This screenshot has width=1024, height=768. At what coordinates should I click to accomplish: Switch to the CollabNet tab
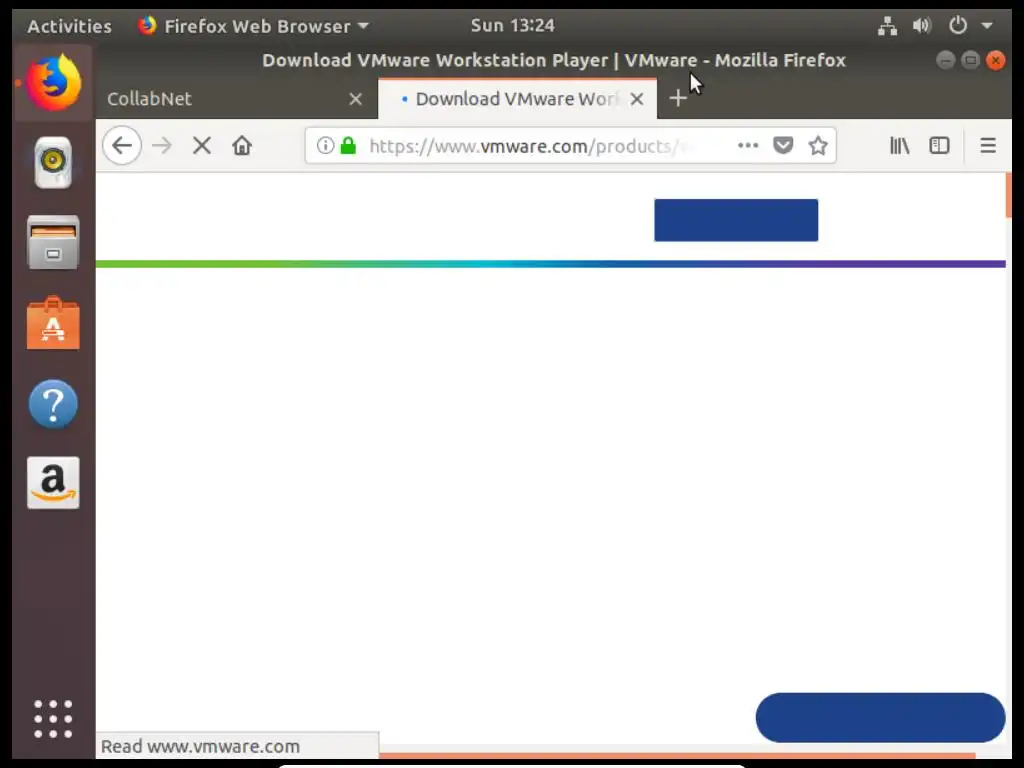coord(236,99)
